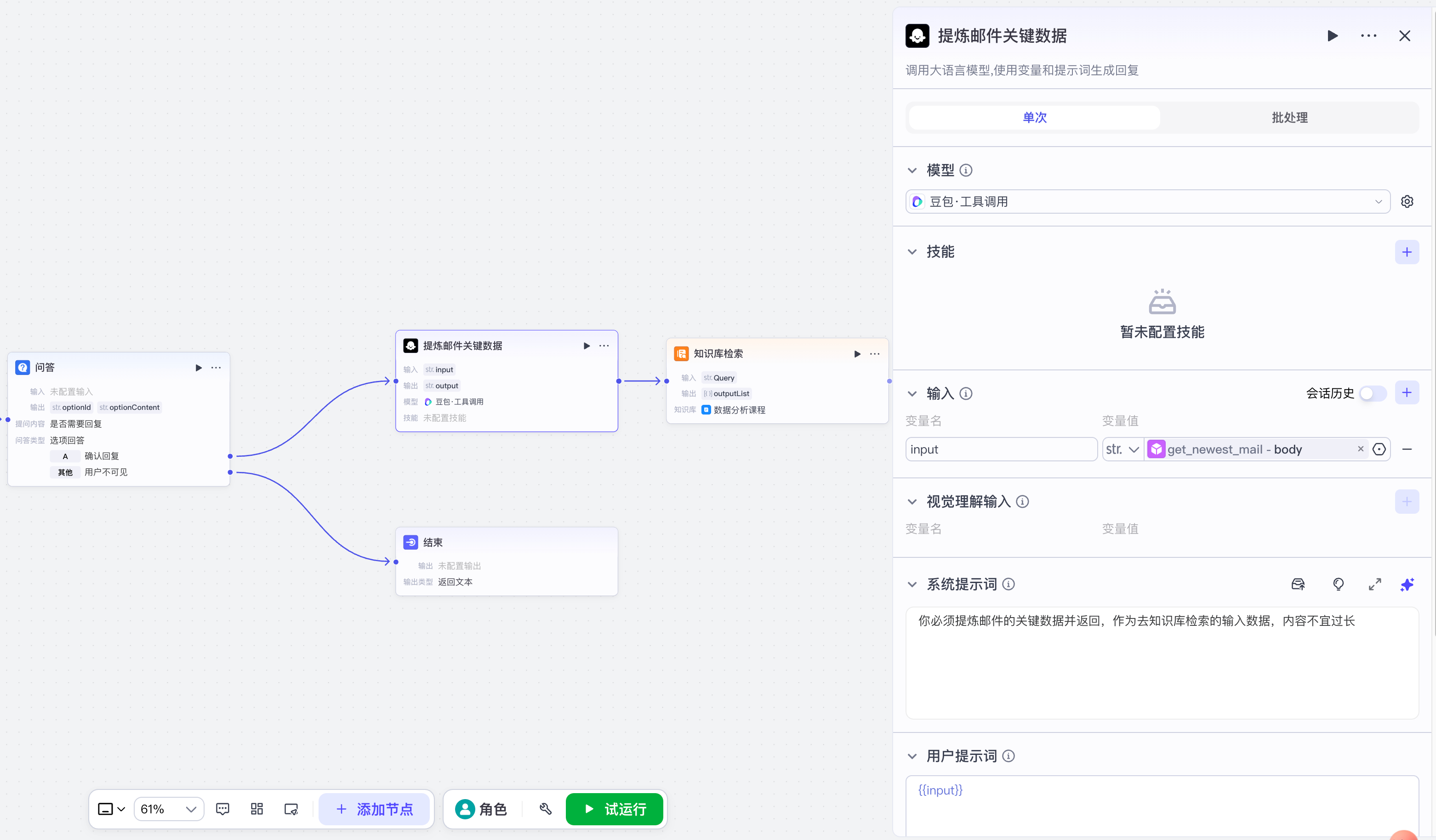Open the prompt tips lightbulb icon
The height and width of the screenshot is (840, 1436).
1338,585
